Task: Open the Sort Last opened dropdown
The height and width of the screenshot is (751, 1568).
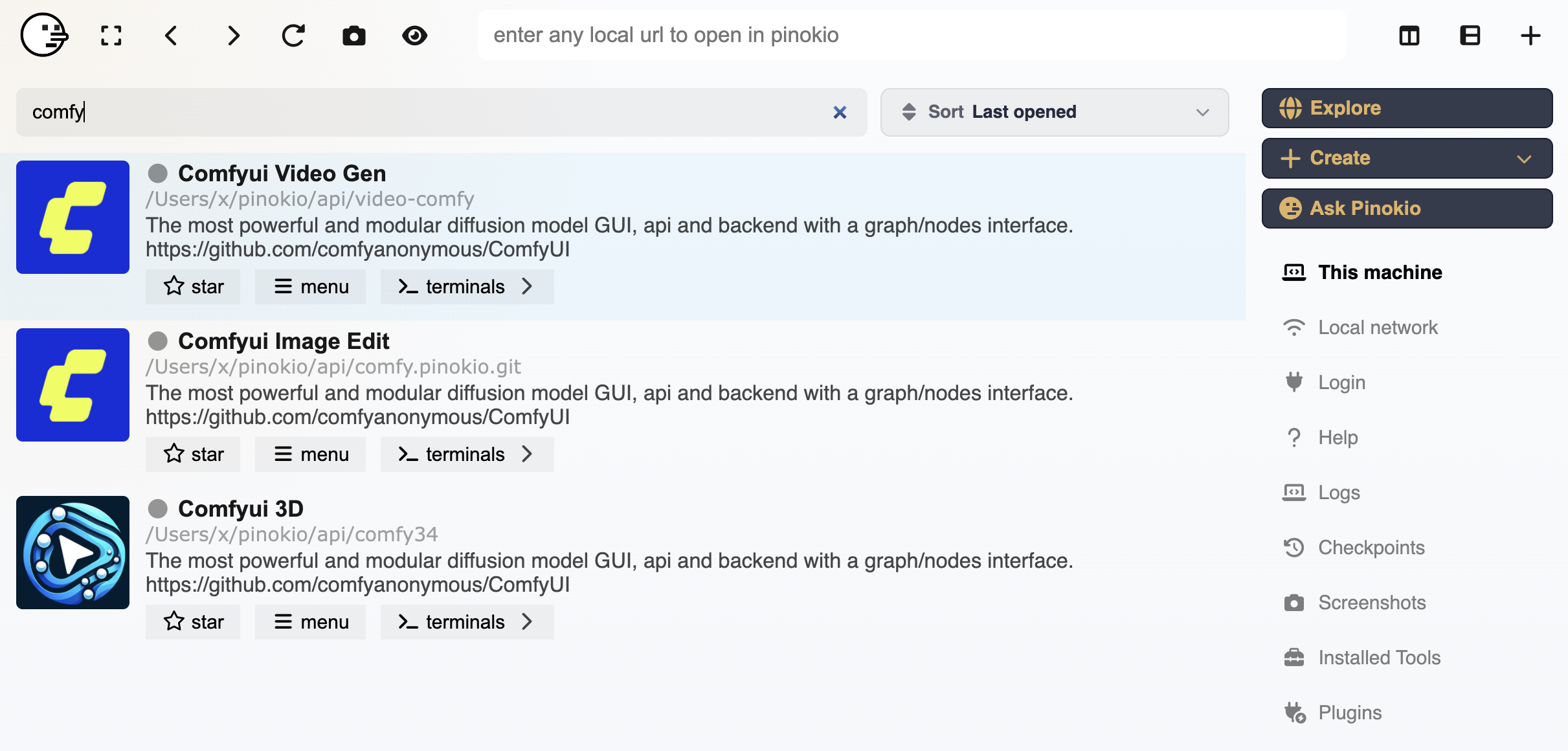Action: [1055, 112]
